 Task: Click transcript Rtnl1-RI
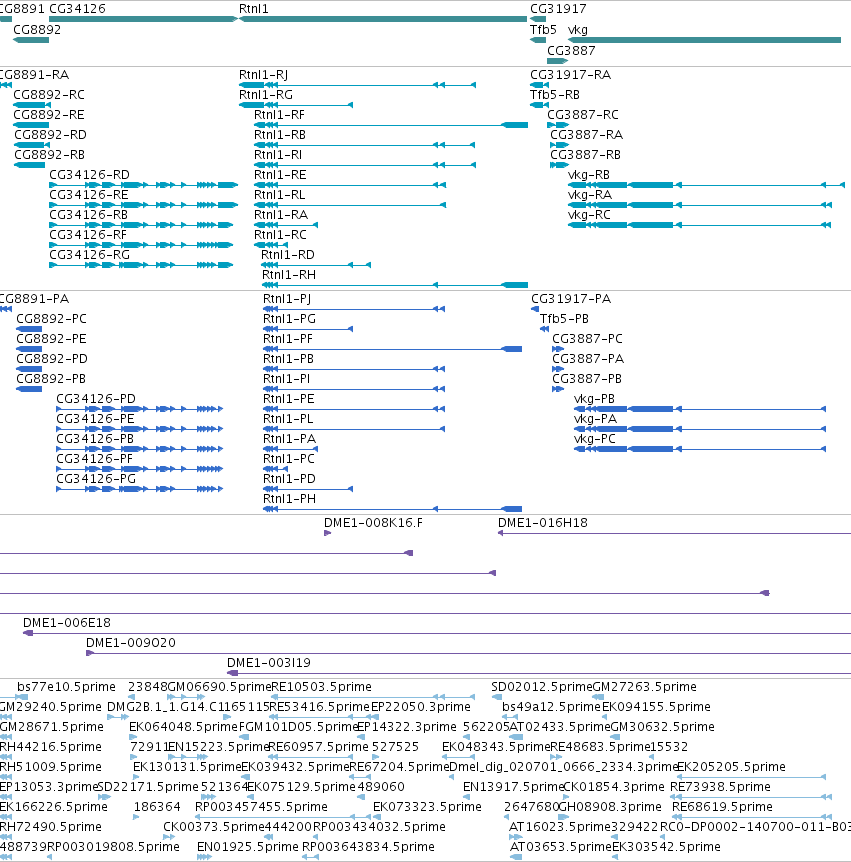pos(278,155)
